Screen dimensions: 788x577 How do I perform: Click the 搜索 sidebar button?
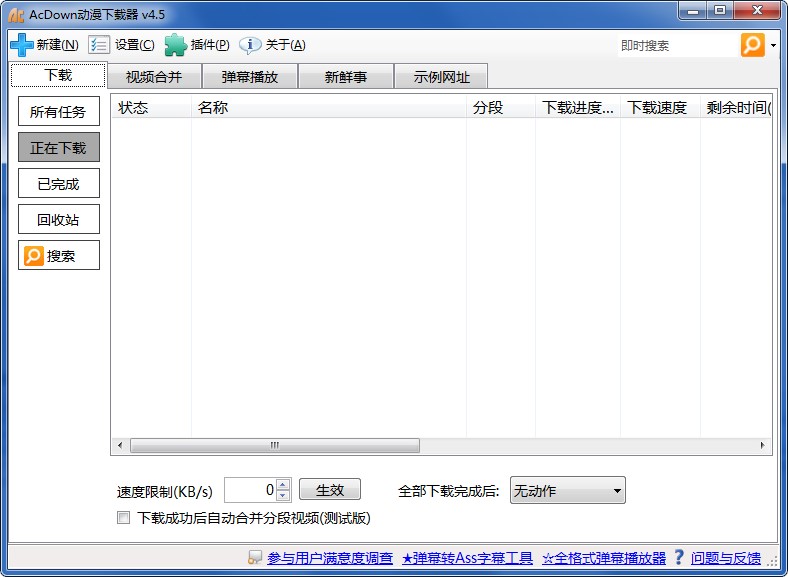coord(59,255)
